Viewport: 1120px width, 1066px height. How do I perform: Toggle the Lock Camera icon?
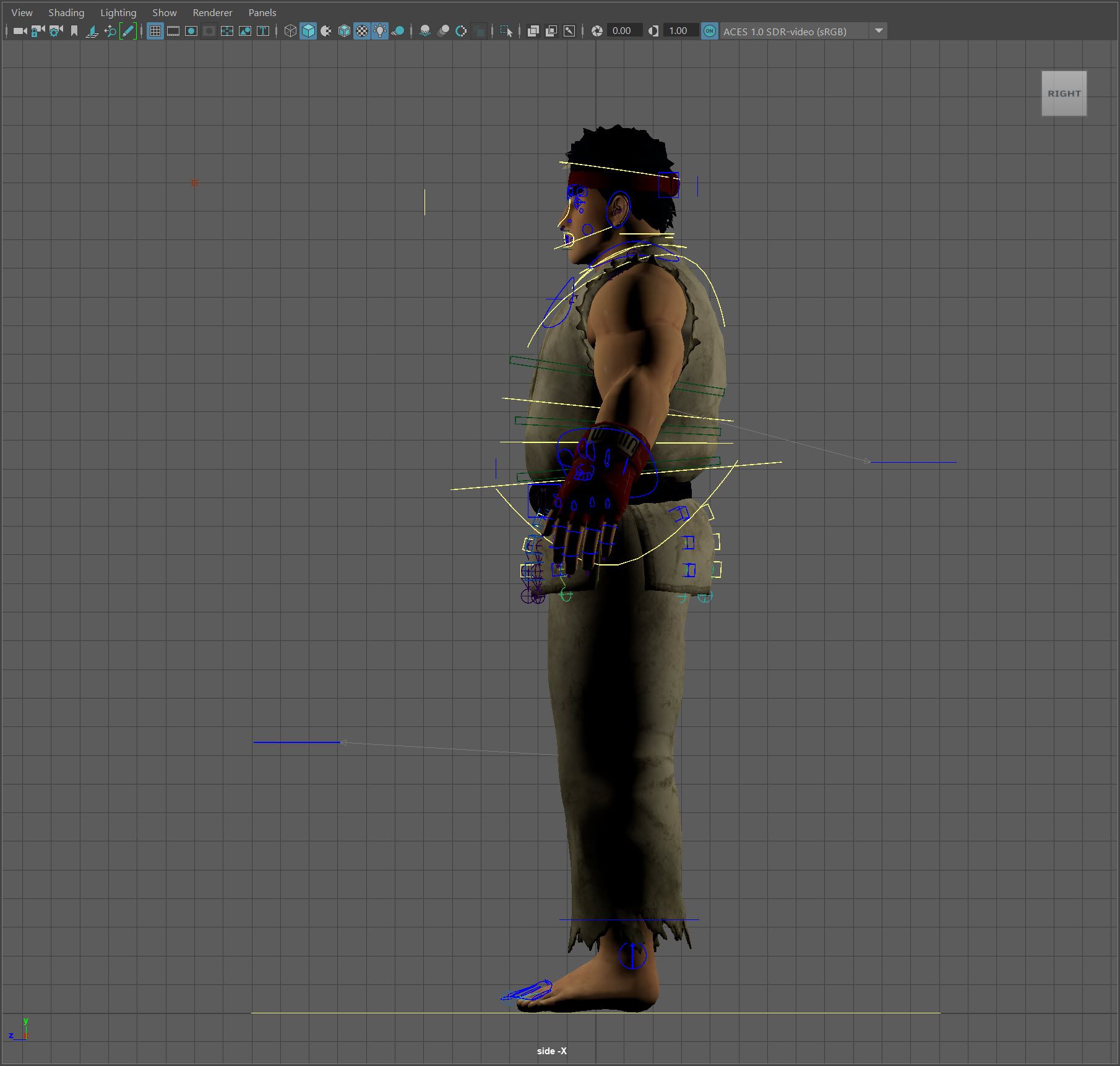[38, 31]
